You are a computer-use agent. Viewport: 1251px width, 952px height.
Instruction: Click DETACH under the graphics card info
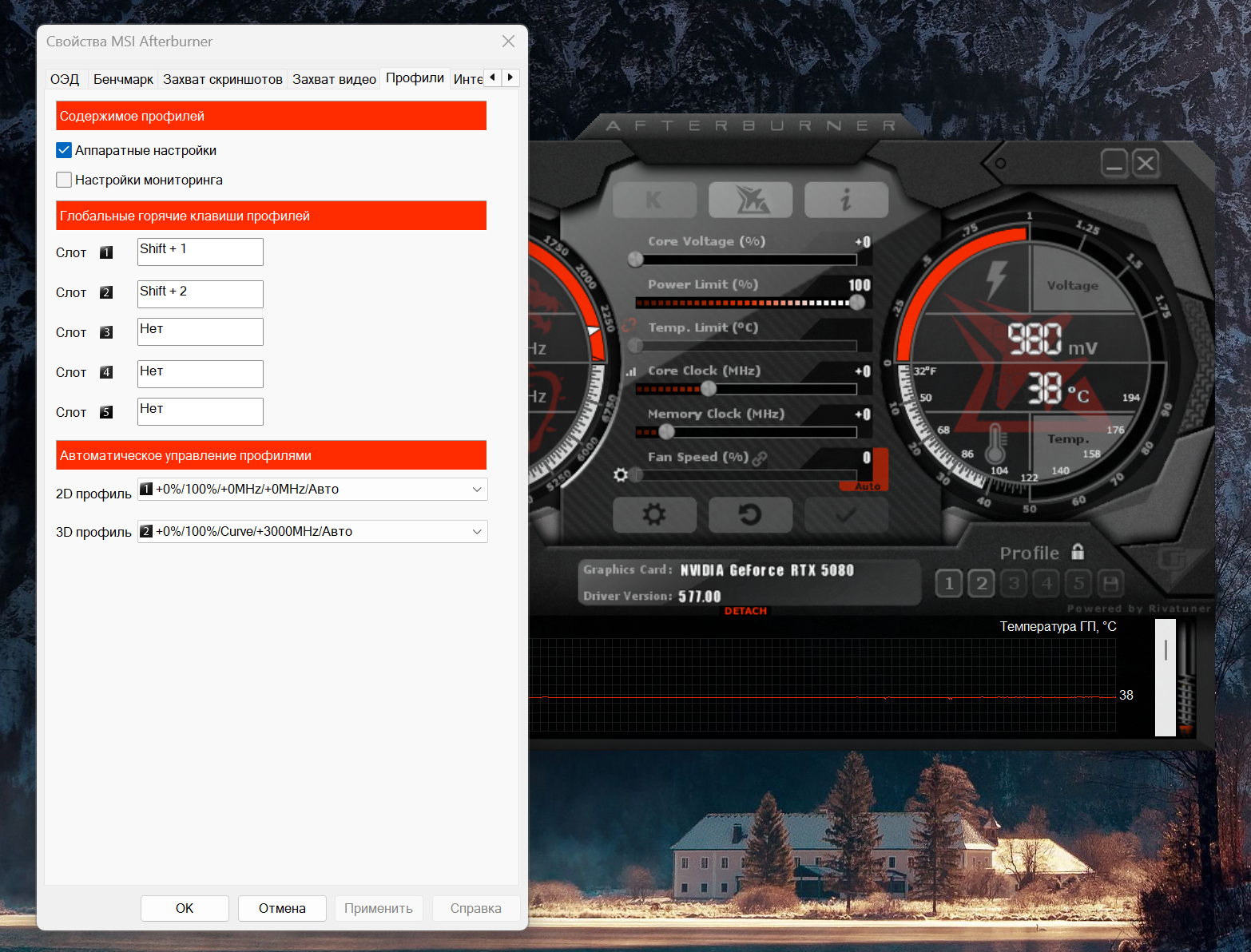[745, 611]
